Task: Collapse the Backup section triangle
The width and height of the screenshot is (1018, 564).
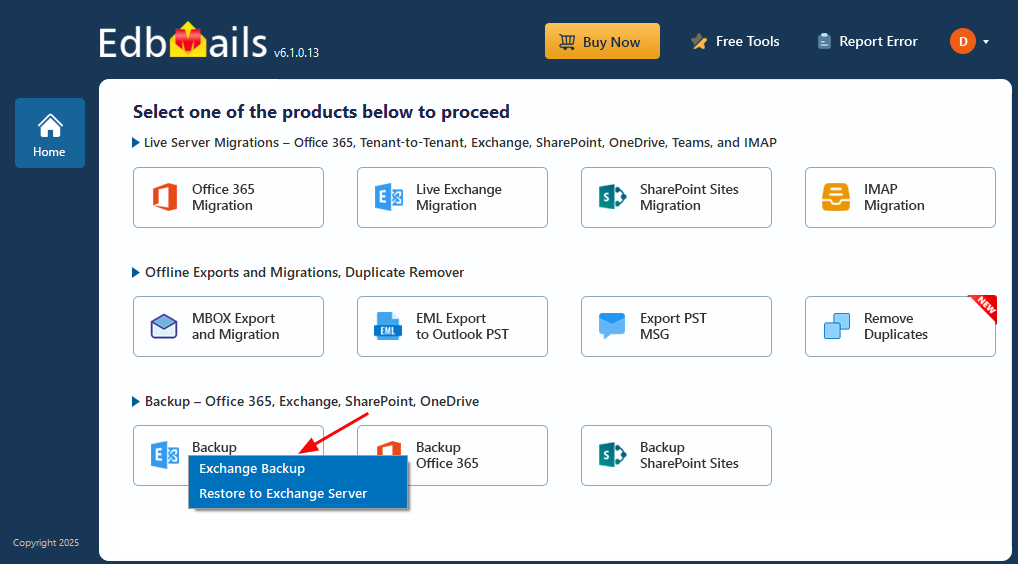Action: [136, 402]
